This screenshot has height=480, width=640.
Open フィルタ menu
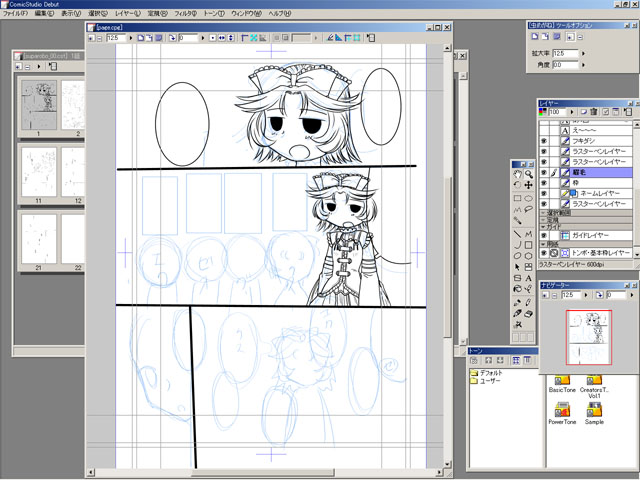pyautogui.click(x=185, y=13)
